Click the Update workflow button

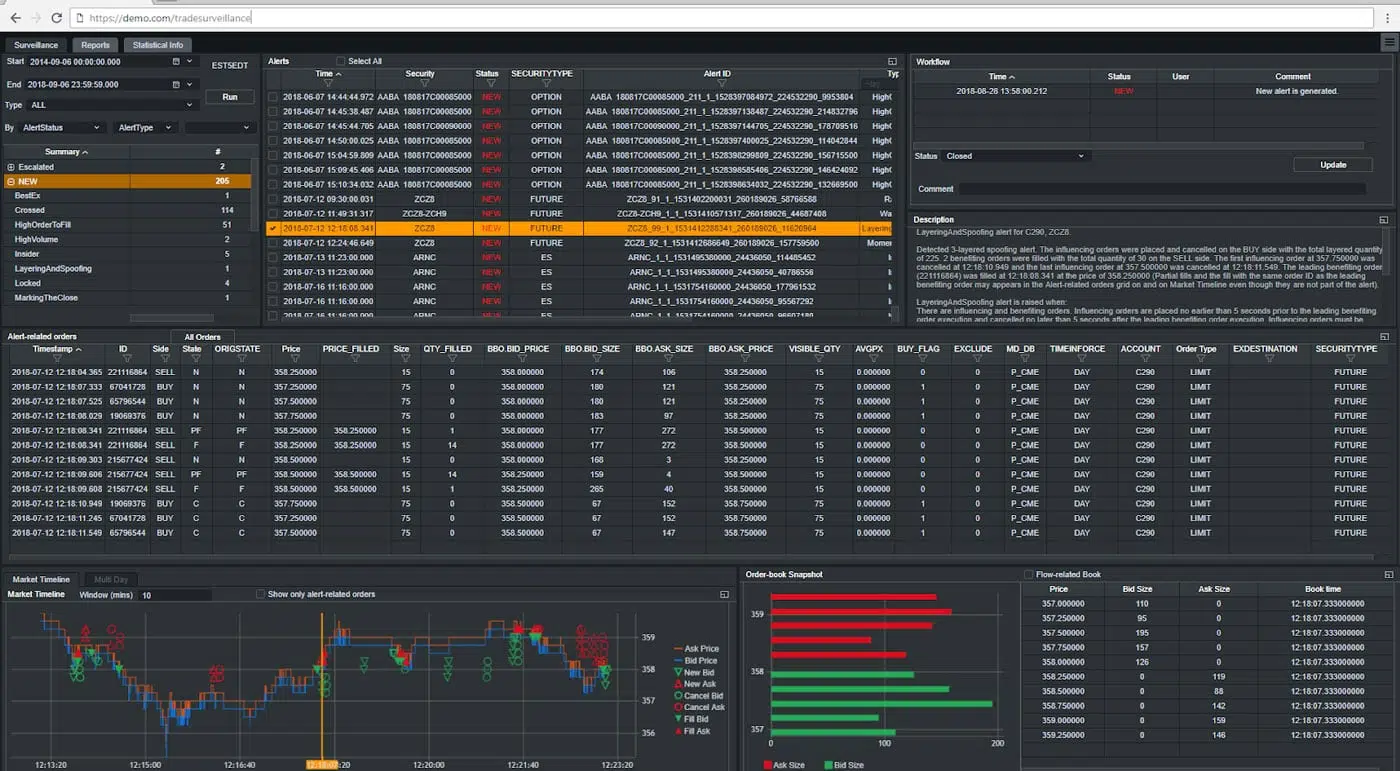pos(1332,165)
